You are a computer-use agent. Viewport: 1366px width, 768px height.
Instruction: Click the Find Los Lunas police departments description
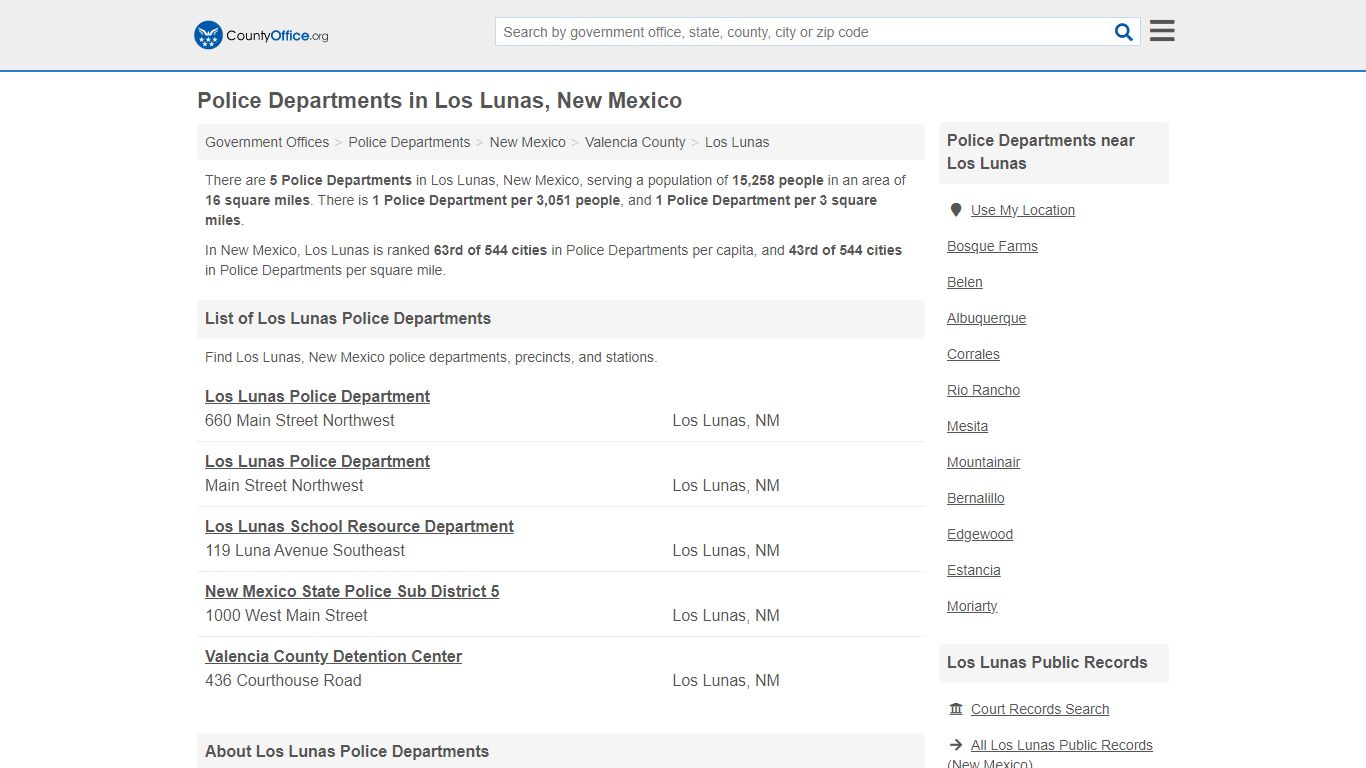(431, 357)
